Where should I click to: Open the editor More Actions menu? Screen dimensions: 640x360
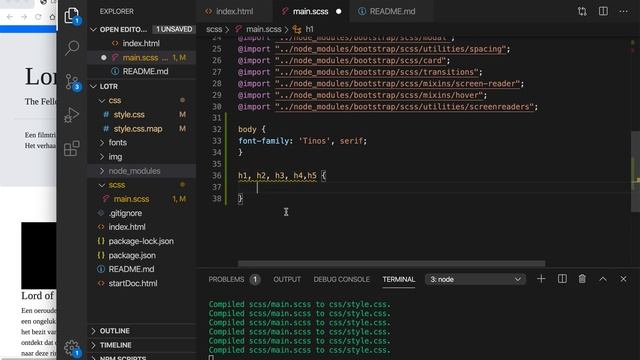click(x=623, y=11)
